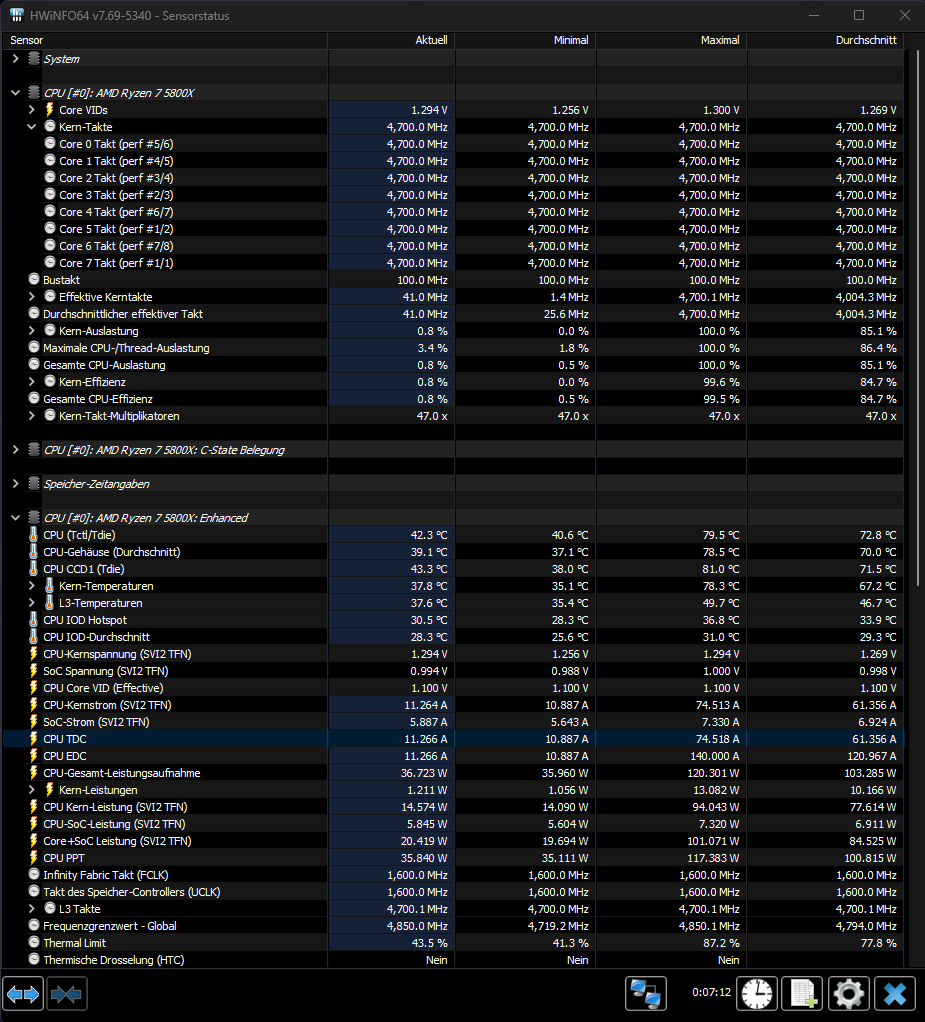Click the Aktuell column header
Screen dimensions: 925x1022
[391, 40]
